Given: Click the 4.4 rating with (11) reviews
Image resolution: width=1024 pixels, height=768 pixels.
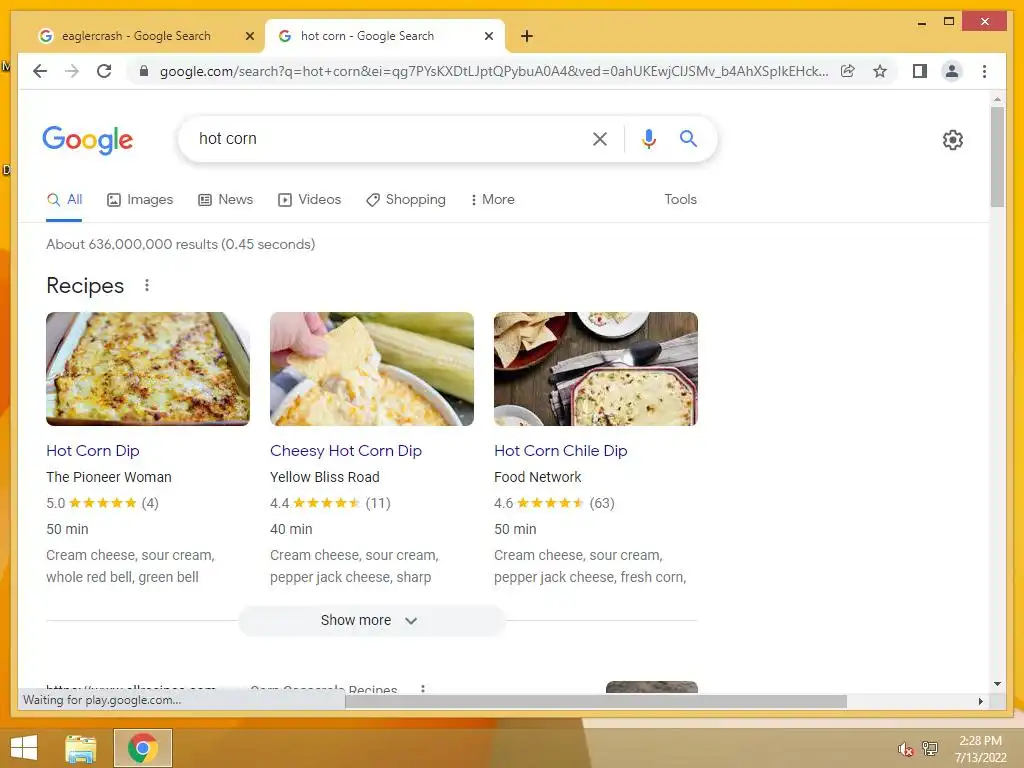Looking at the screenshot, I should point(330,503).
